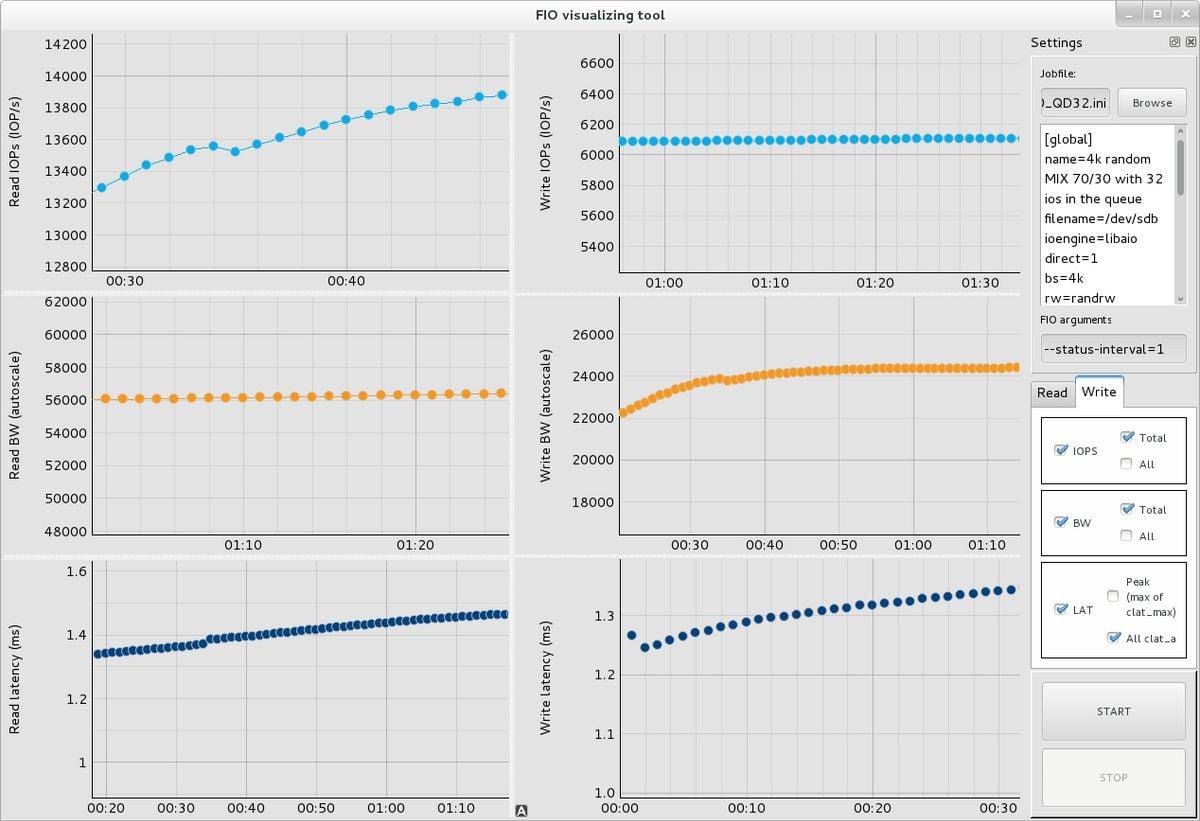Uncheck Total in the IOPS group
This screenshot has height=821, width=1200.
tap(1127, 437)
